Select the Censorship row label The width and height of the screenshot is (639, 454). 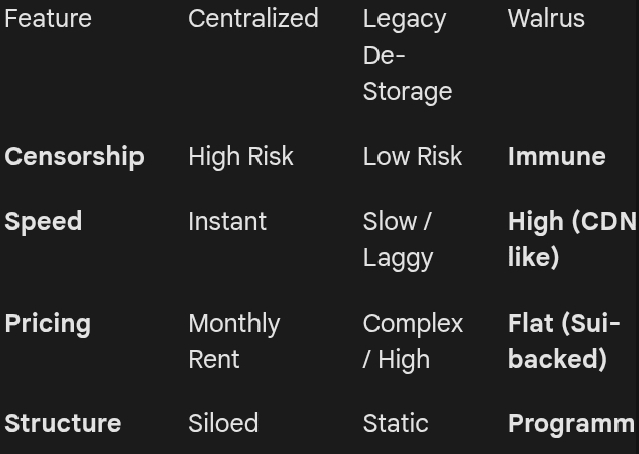coord(74,157)
